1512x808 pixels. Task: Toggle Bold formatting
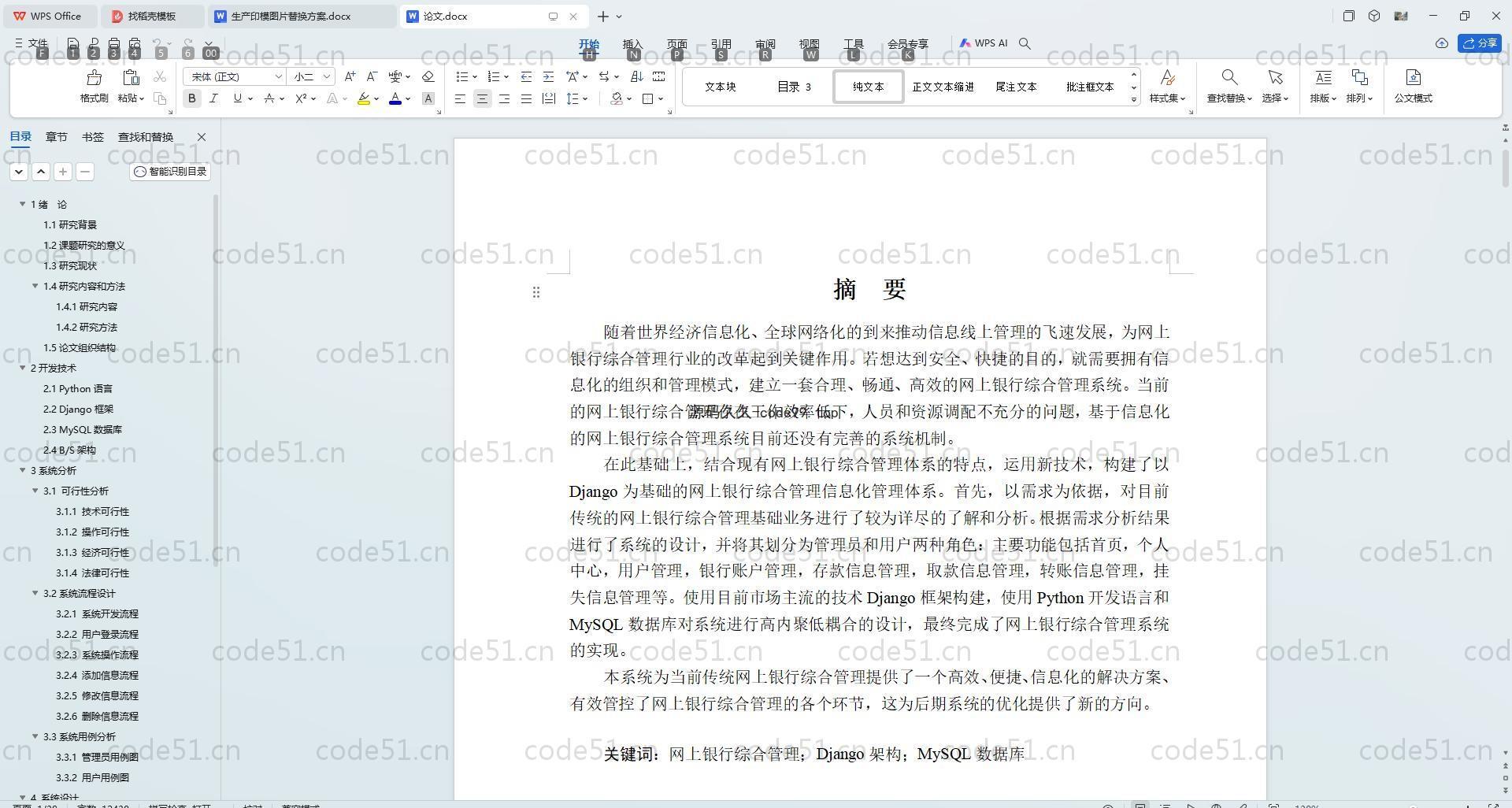coord(191,98)
